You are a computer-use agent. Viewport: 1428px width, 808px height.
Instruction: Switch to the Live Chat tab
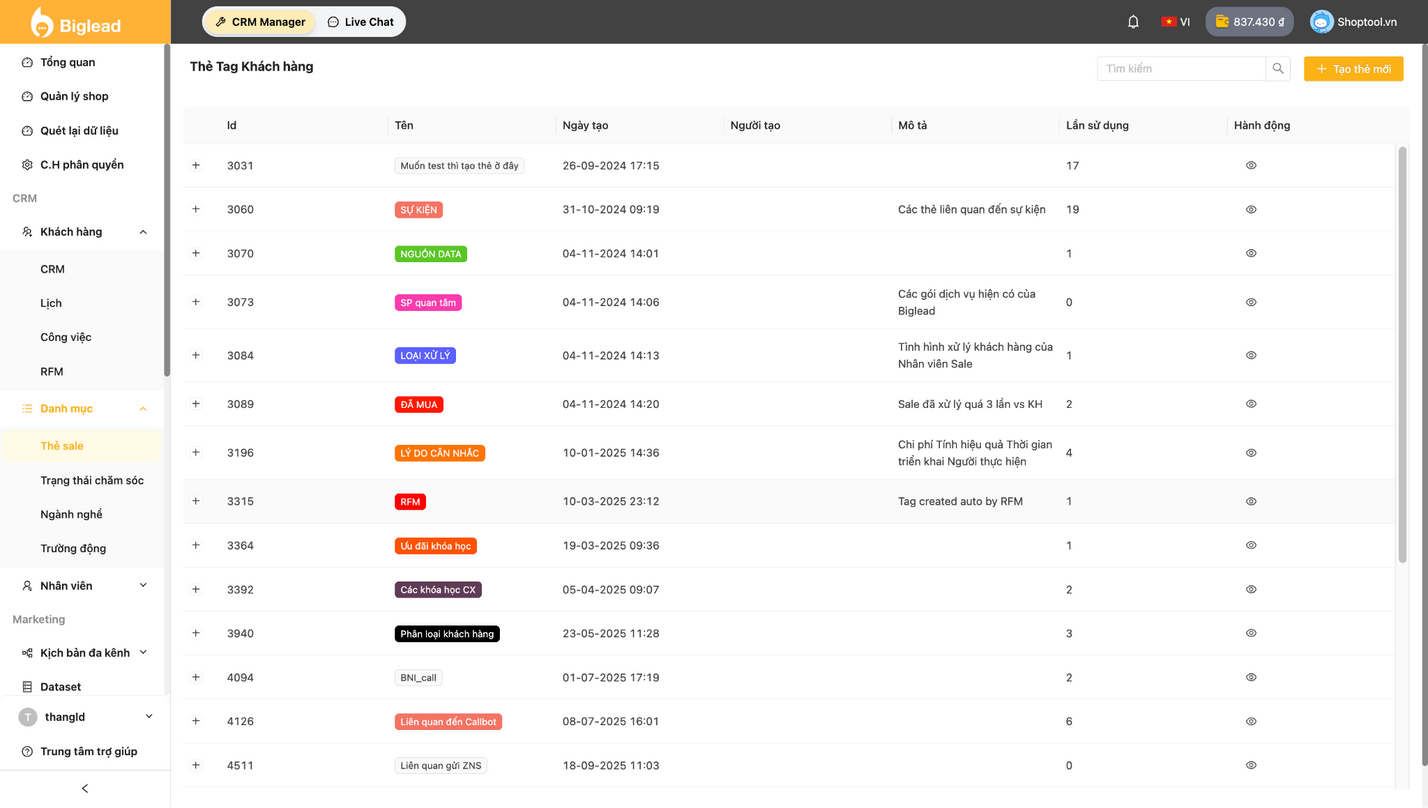(x=361, y=22)
